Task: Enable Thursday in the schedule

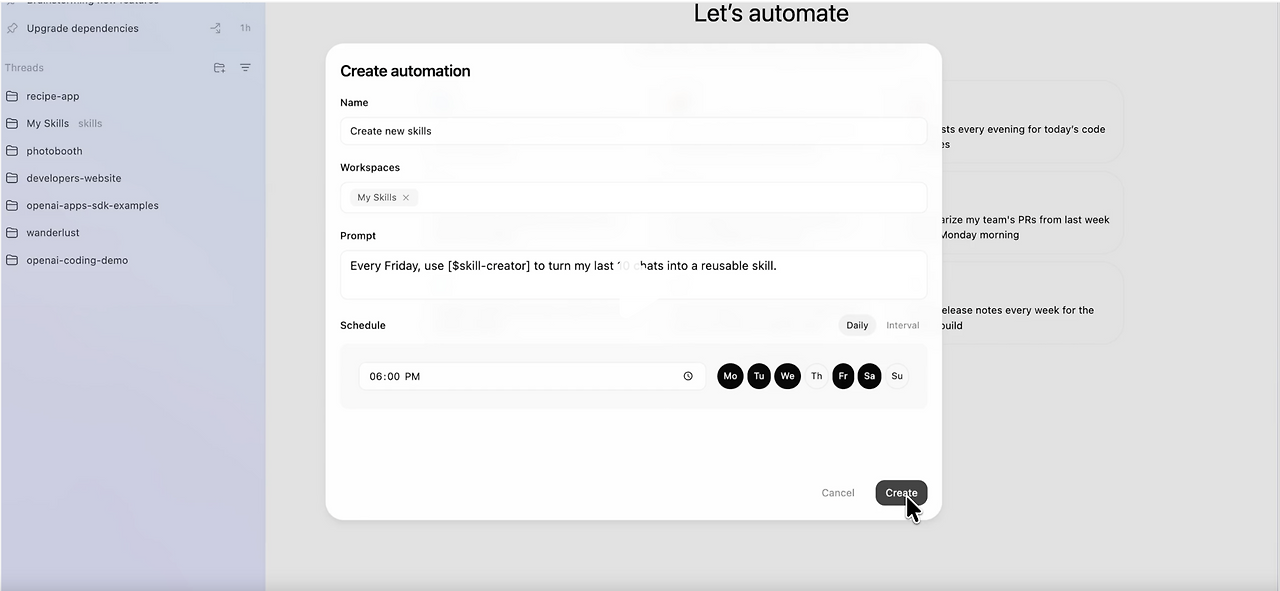Action: [x=816, y=376]
